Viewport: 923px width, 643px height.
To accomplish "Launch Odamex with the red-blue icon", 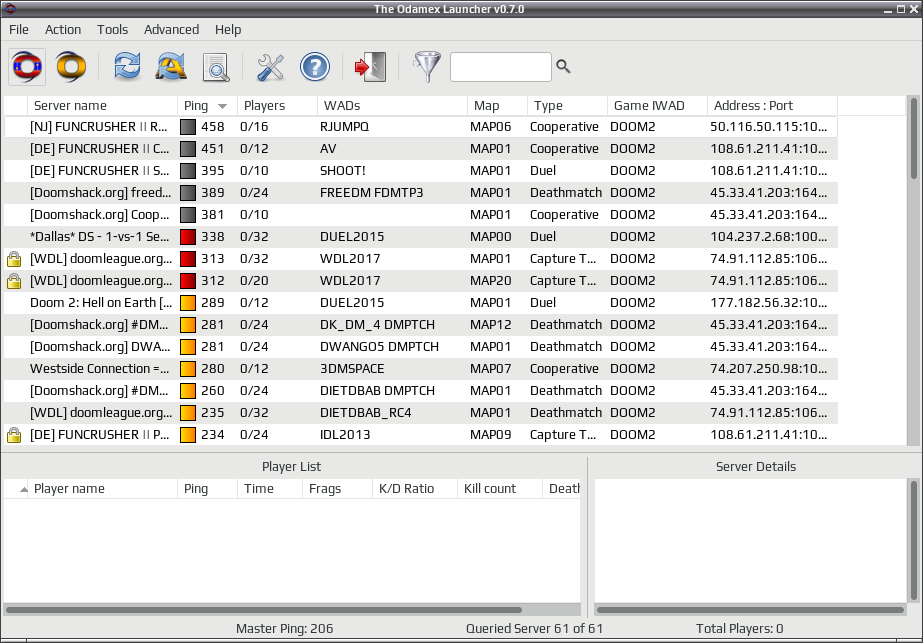I will [x=27, y=67].
